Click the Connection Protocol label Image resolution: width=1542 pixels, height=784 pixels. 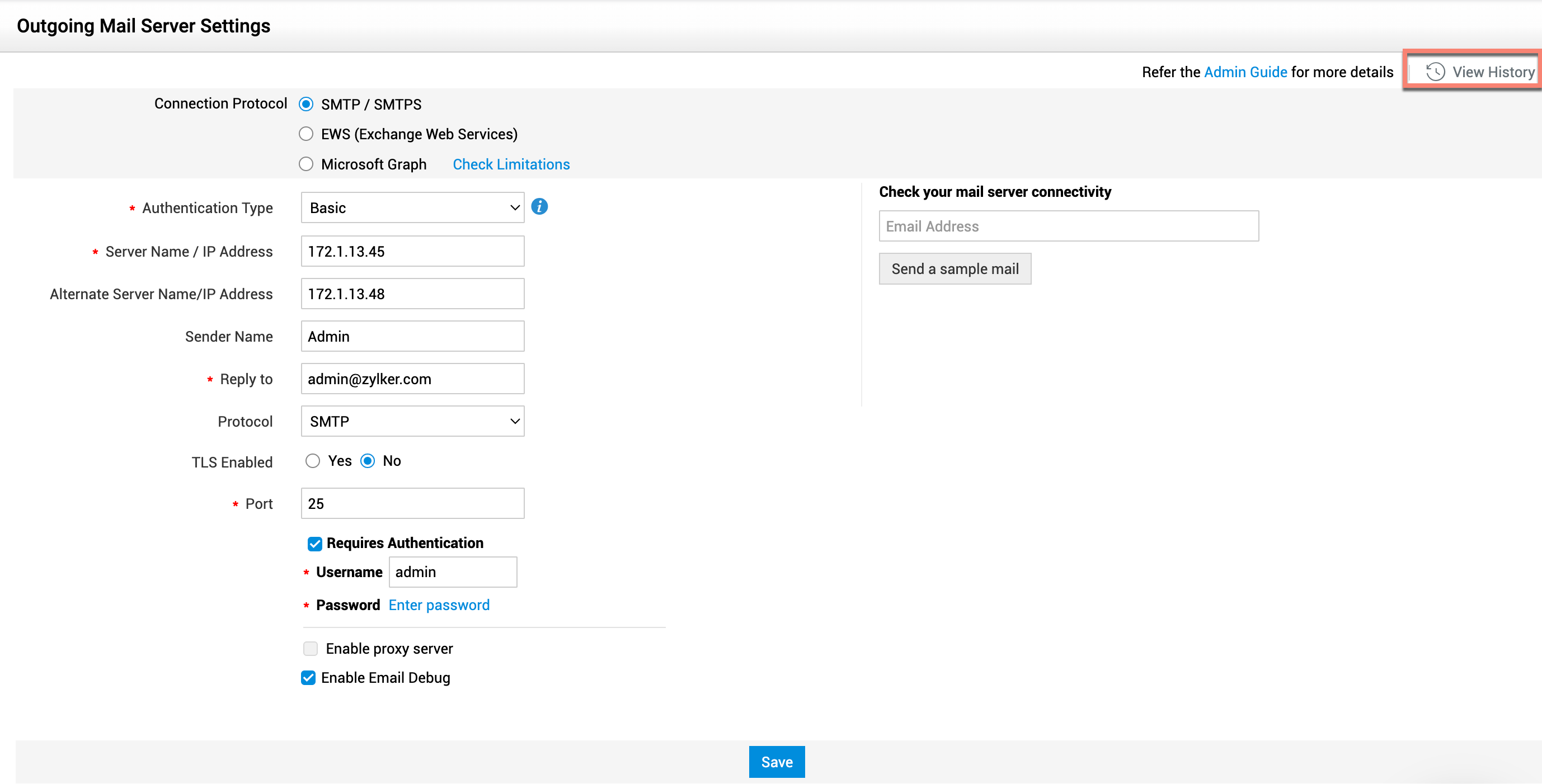tap(221, 103)
